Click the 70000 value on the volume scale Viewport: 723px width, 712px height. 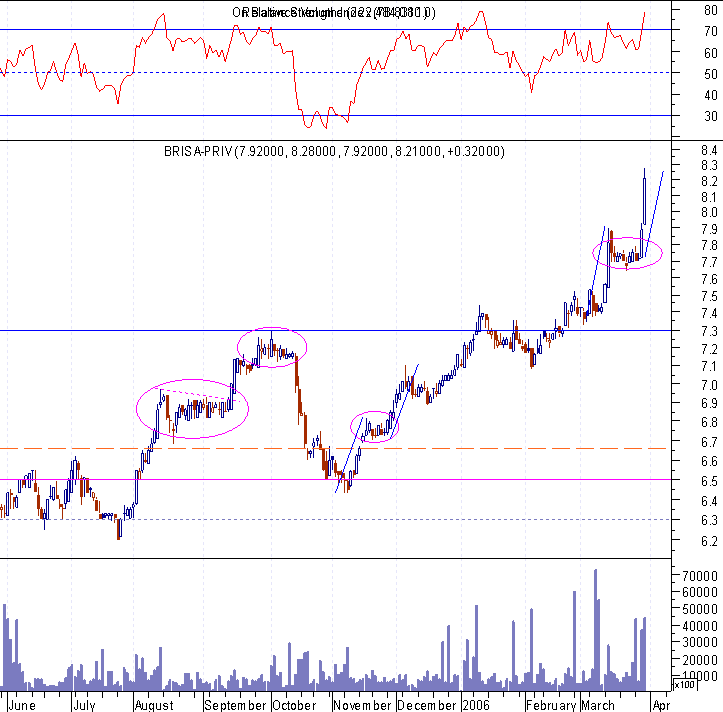(700, 576)
